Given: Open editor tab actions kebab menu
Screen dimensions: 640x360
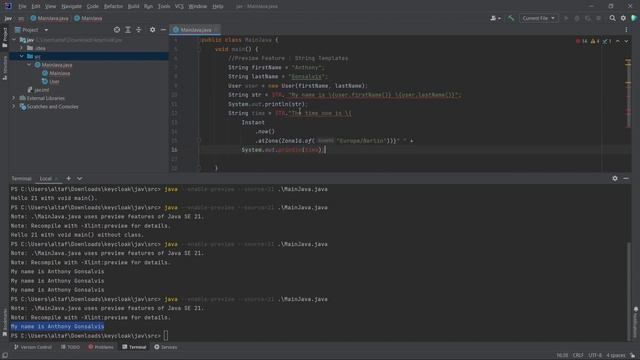Looking at the screenshot, I should (x=626, y=30).
